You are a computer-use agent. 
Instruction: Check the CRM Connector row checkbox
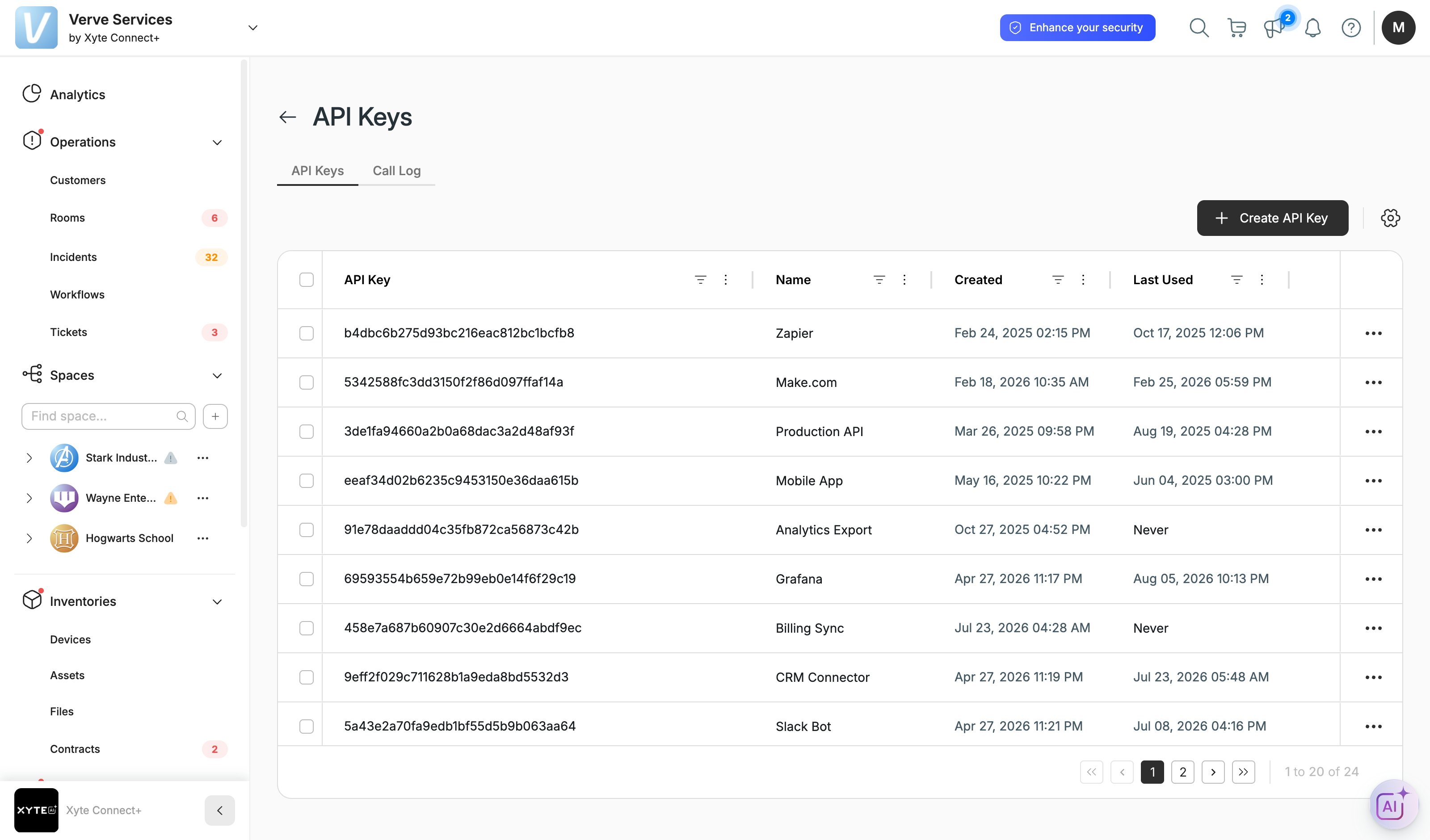pyautogui.click(x=307, y=677)
